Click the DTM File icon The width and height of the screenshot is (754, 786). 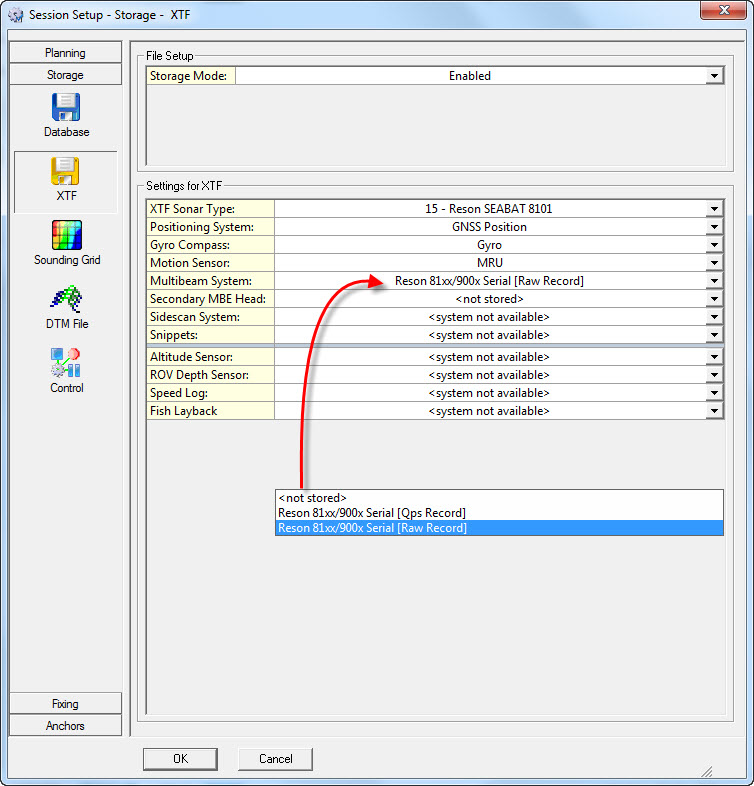coord(66,300)
